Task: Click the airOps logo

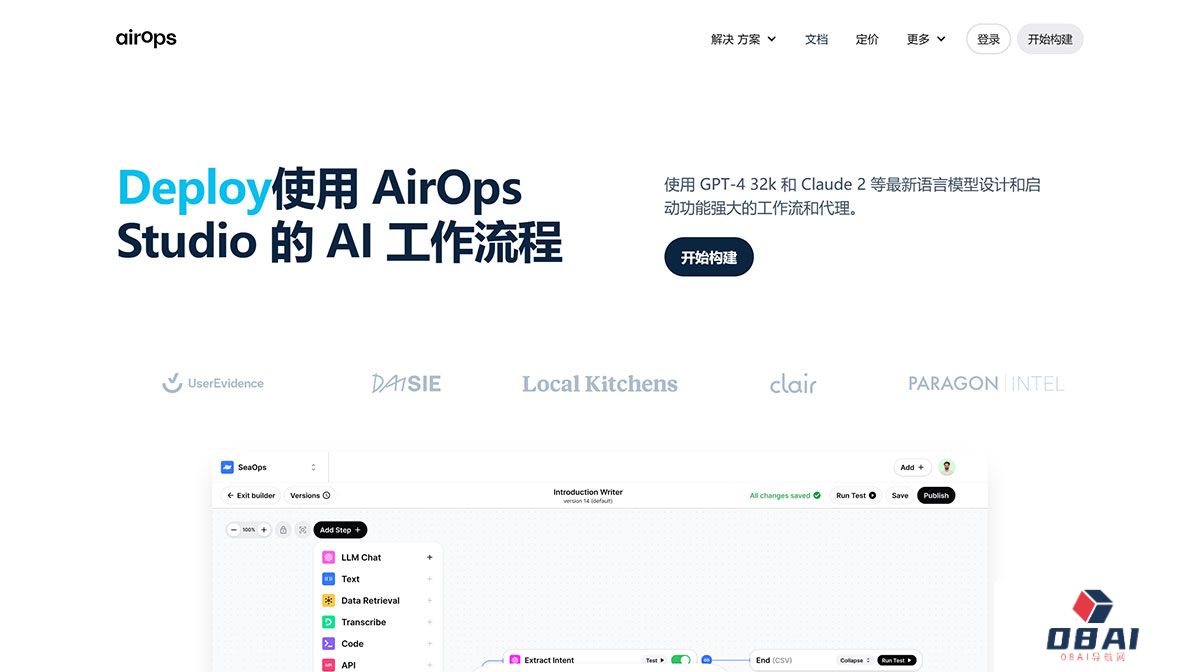Action: pyautogui.click(x=146, y=39)
